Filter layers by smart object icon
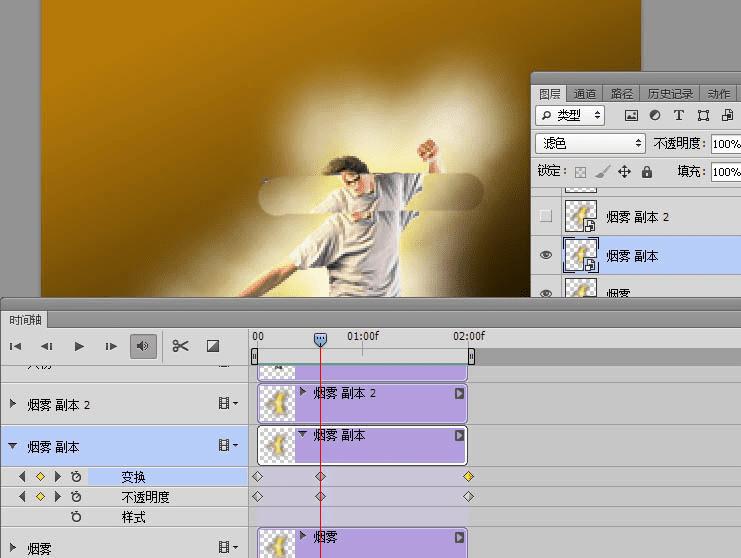741x558 pixels. [x=727, y=115]
